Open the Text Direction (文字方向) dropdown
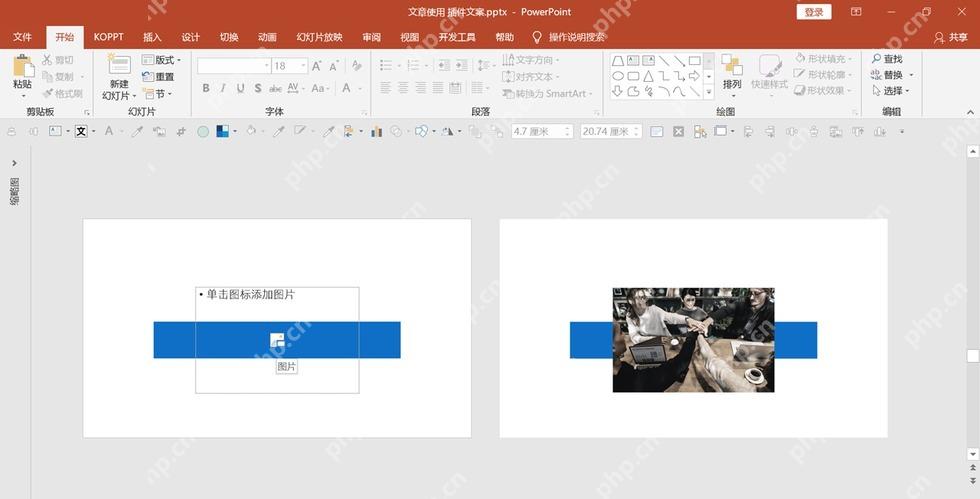Viewport: 980px width, 499px height. pos(531,60)
